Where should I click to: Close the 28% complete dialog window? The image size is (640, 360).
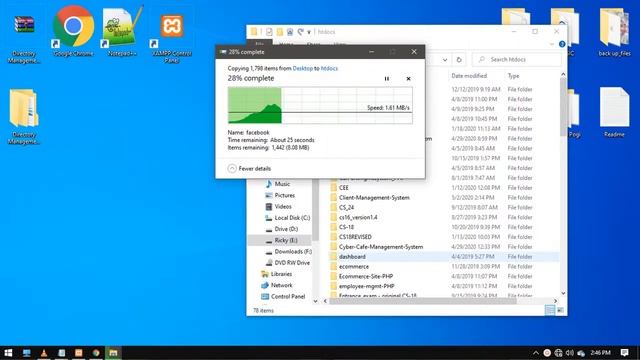pyautogui.click(x=414, y=52)
